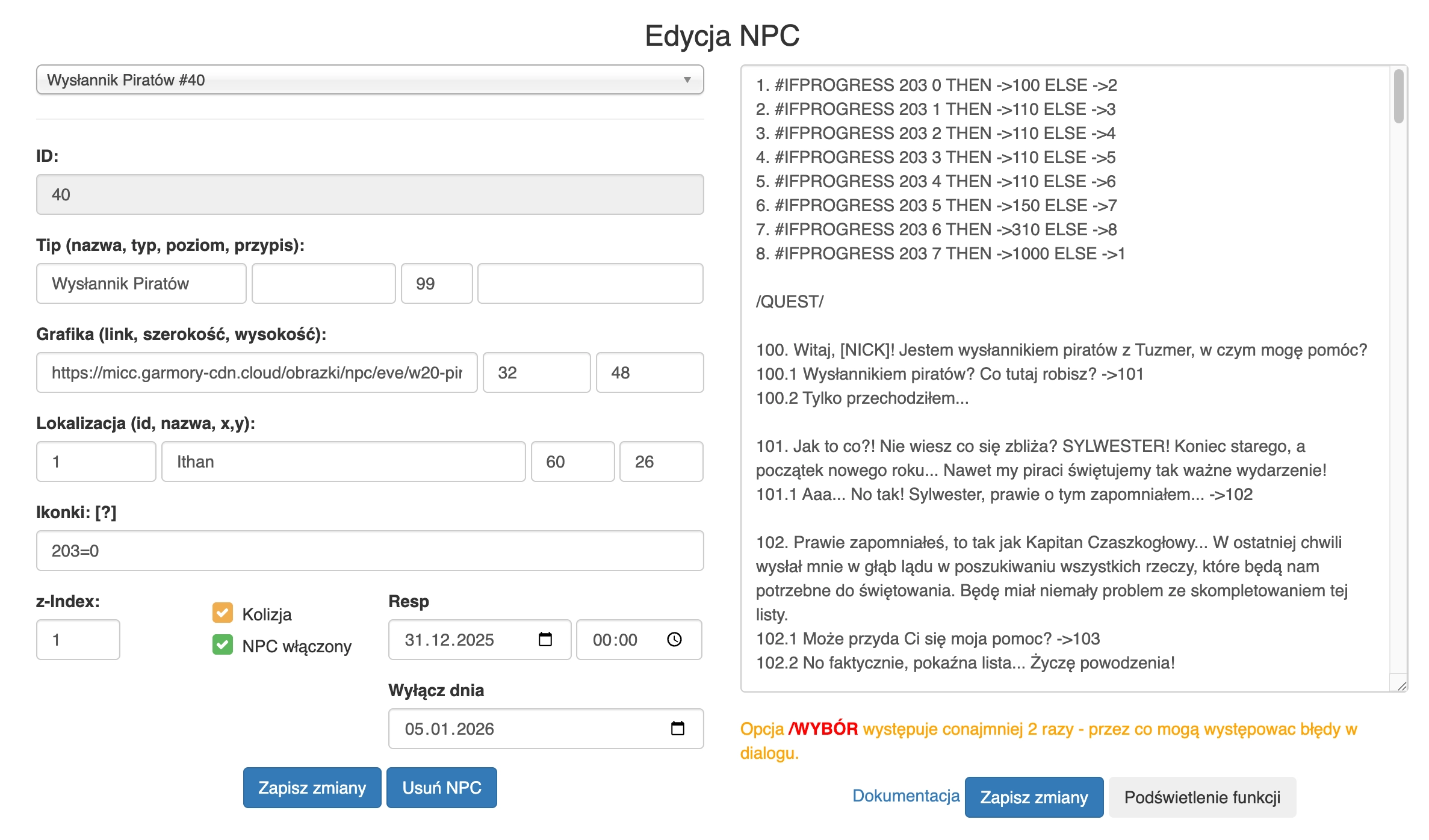Click the level field showing 99
Viewport: 1429px width, 840px height.
click(x=436, y=283)
